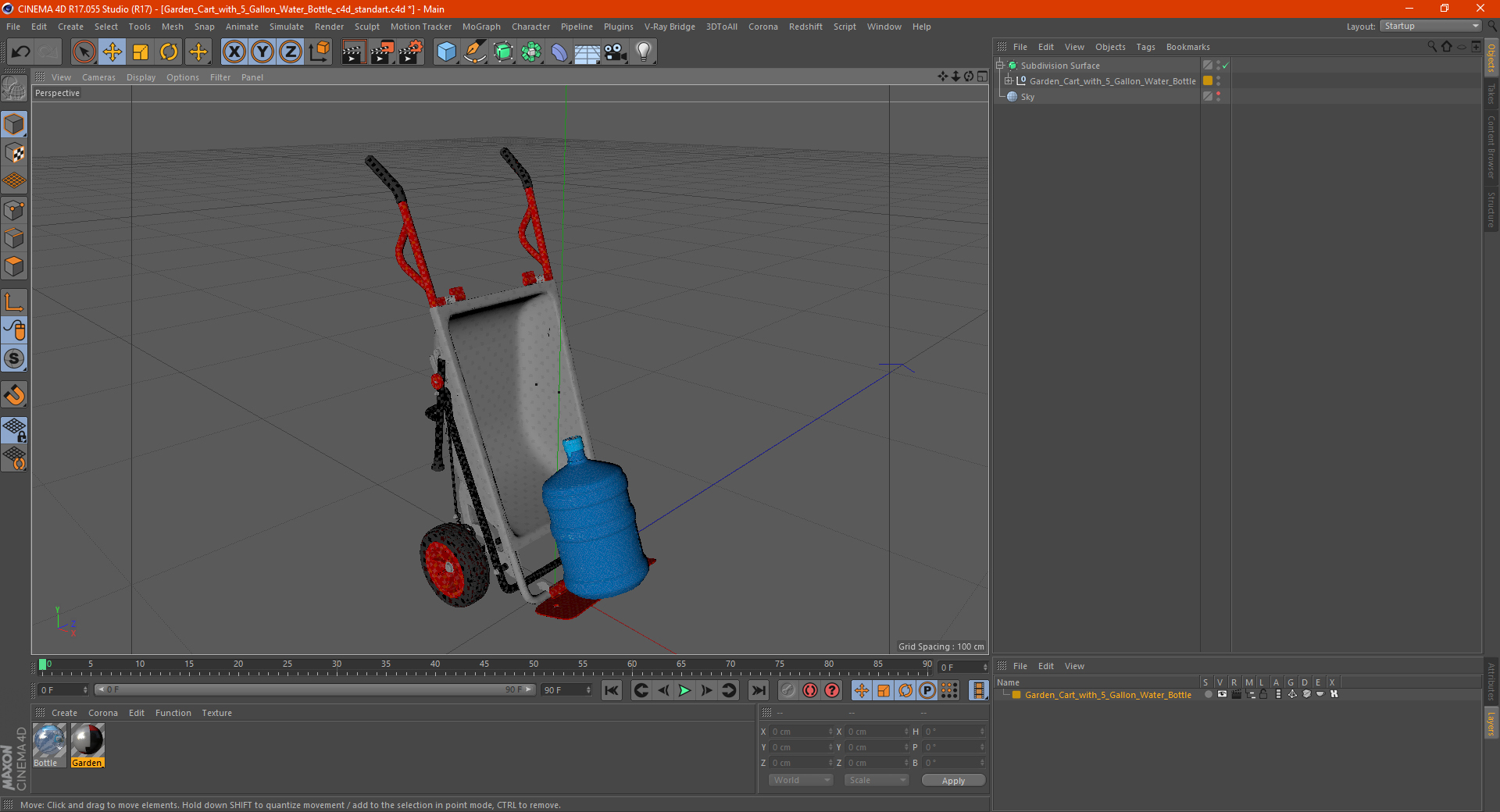Click the yellow layer color swatch
1500x812 pixels.
pos(1208,81)
